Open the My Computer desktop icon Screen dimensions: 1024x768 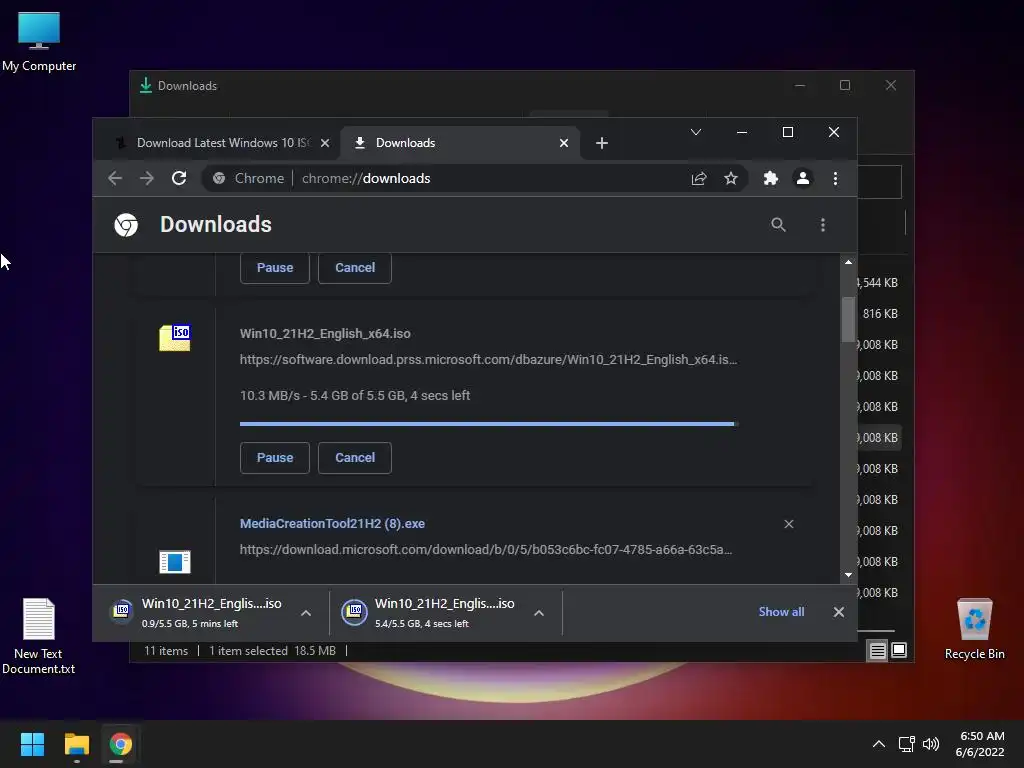[x=39, y=41]
